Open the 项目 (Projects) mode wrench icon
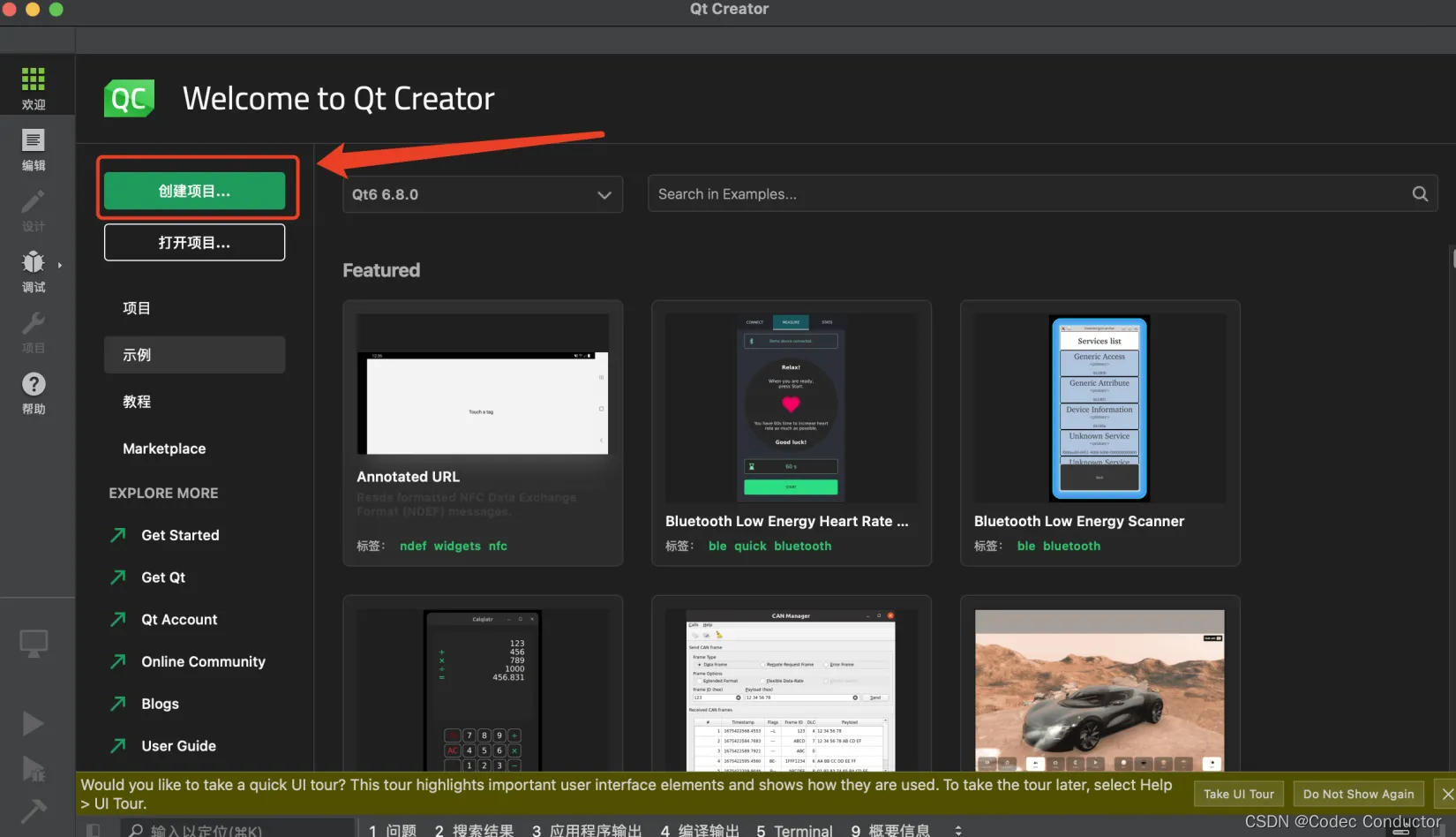The image size is (1456, 837). point(34,332)
